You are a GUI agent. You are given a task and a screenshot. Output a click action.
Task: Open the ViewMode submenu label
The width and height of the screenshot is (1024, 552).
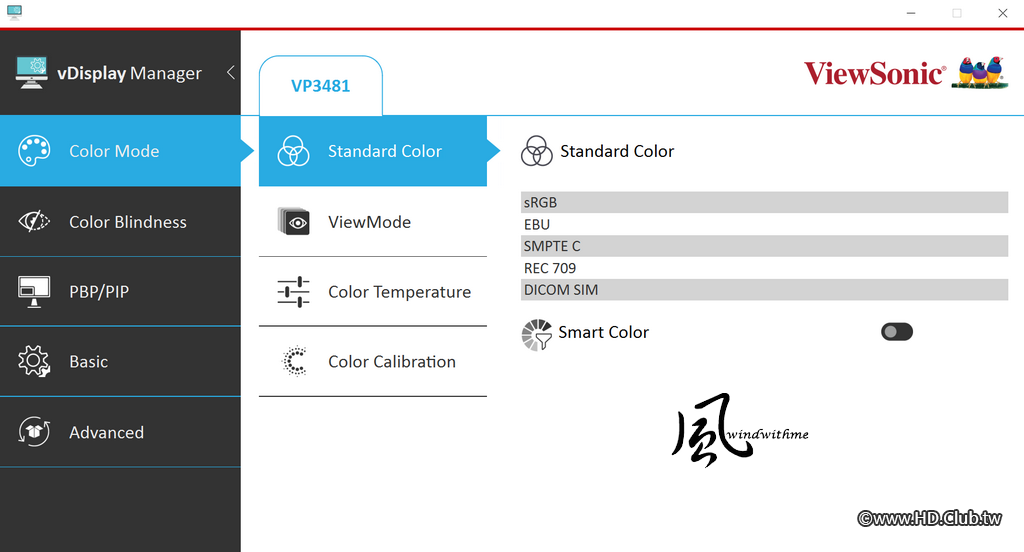[x=370, y=222]
